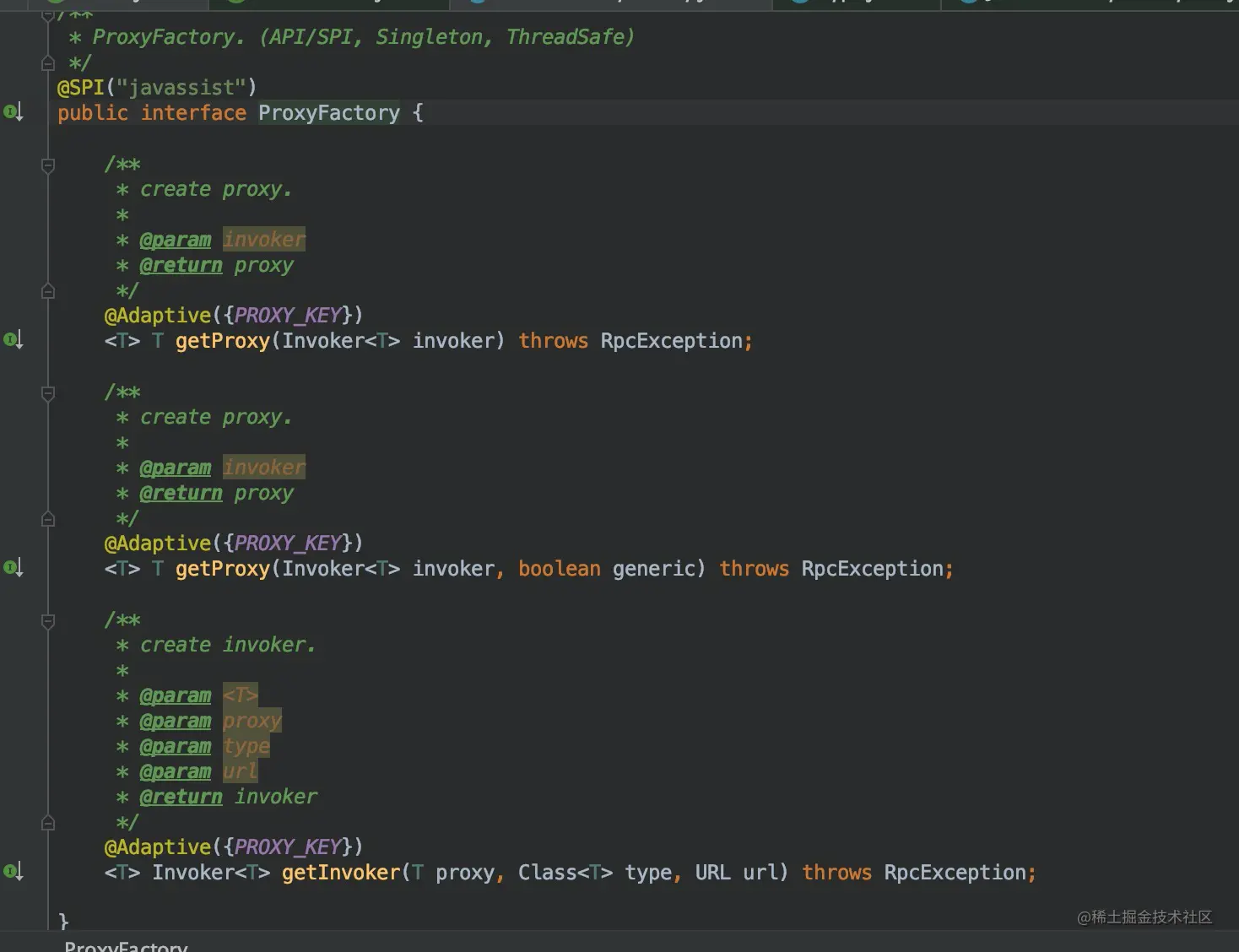Viewport: 1239px width, 952px height.
Task: Click the '@return invoker' Javadoc tag
Action: point(229,797)
